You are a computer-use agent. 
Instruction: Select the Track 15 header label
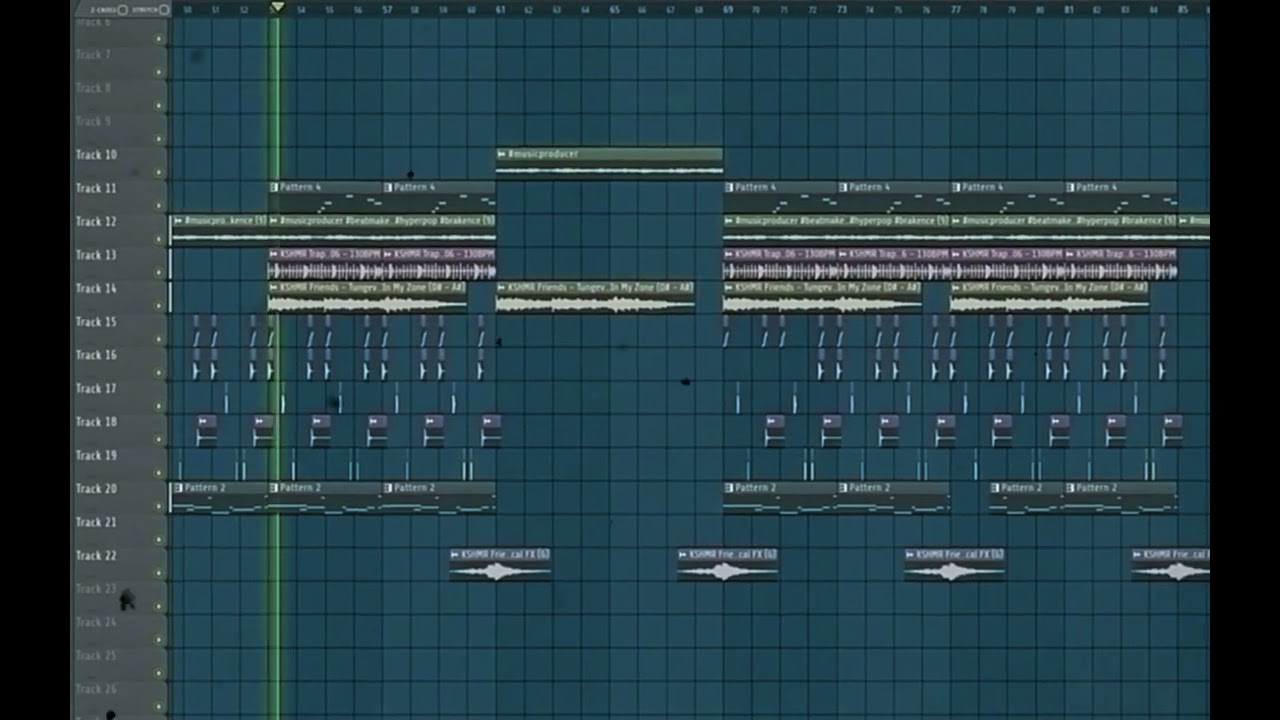(96, 322)
